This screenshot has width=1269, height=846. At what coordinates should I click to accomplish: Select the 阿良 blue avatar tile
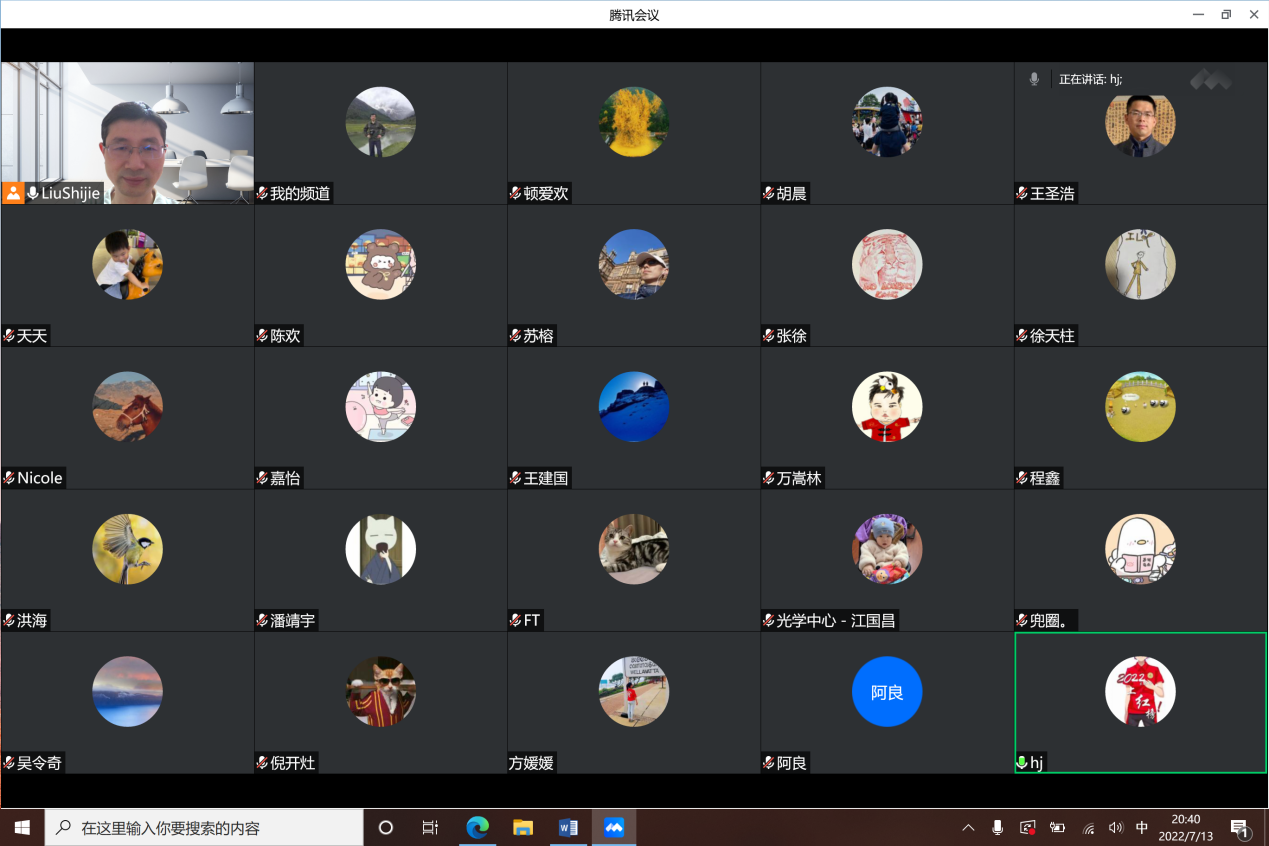(x=887, y=692)
